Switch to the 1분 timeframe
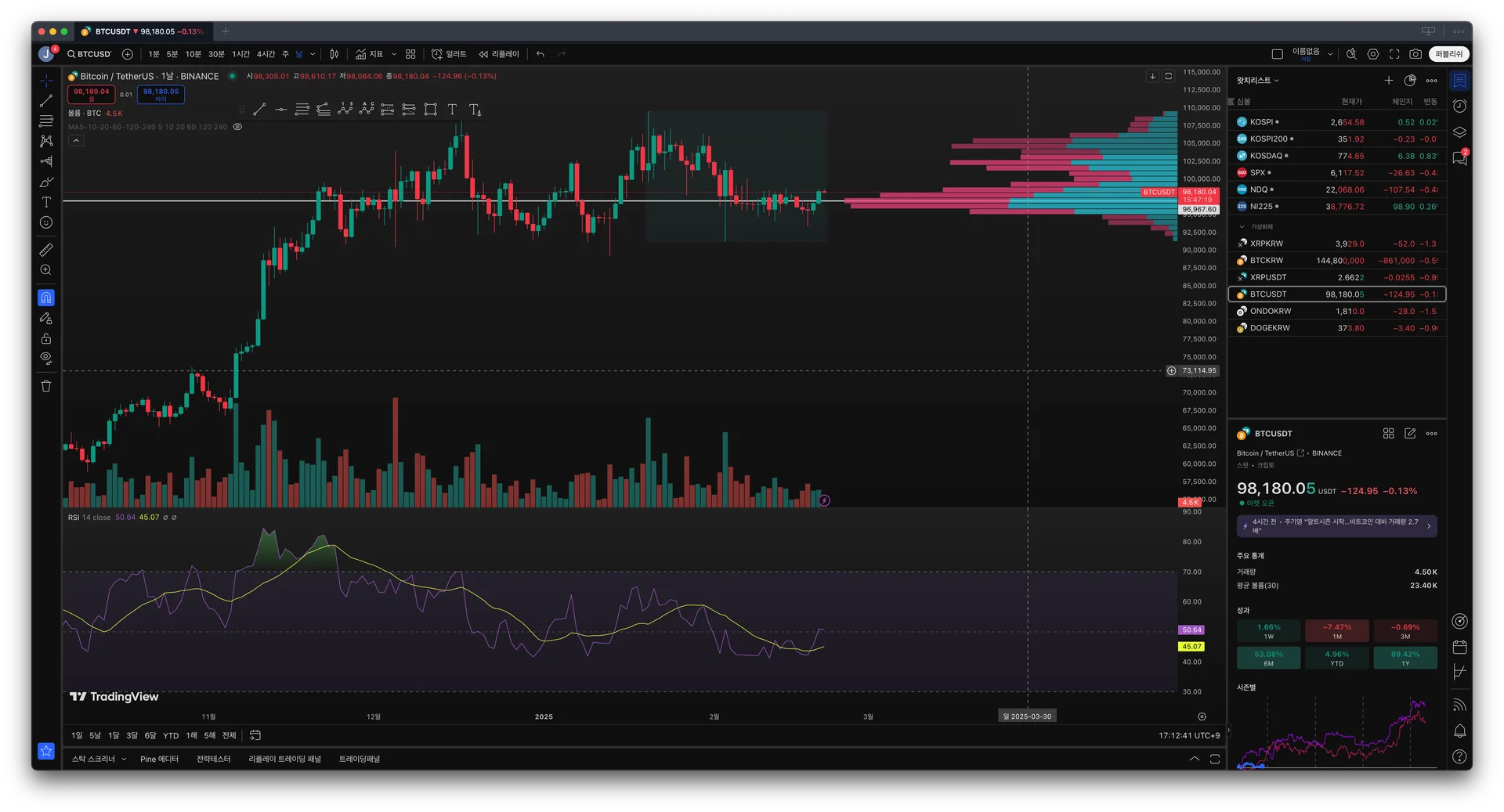This screenshot has height=812, width=1504. [x=154, y=54]
